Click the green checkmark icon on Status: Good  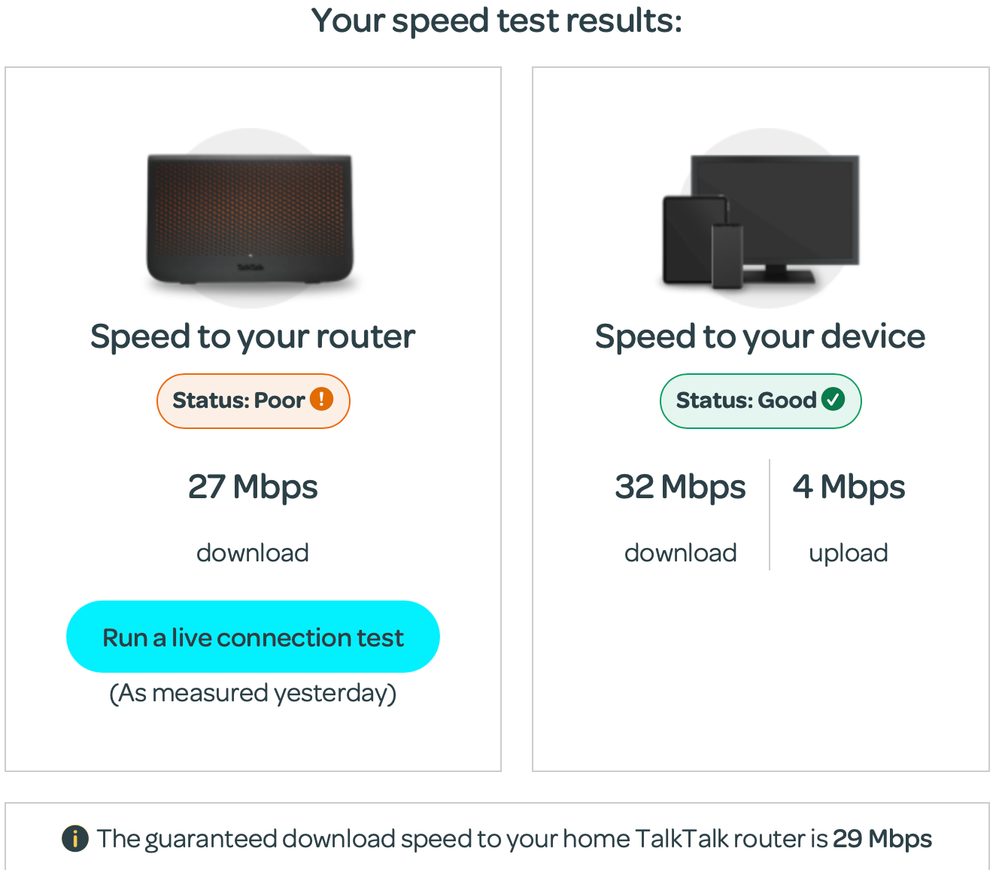[x=834, y=400]
